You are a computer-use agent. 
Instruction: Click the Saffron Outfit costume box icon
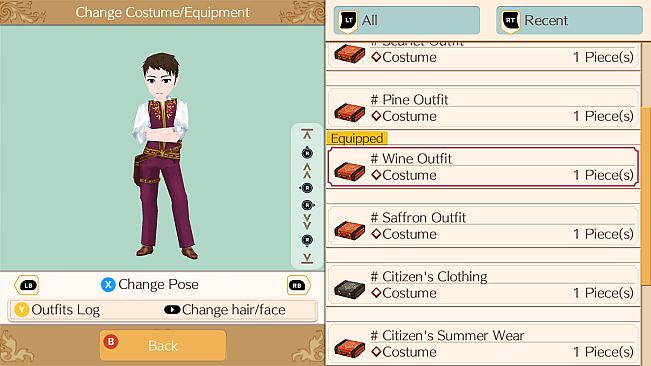coord(350,230)
